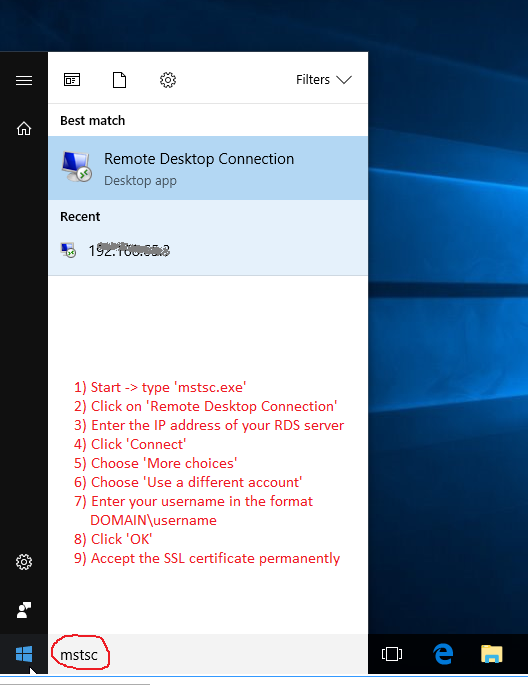This screenshot has width=528, height=685.
Task: Click the search box containing mstsc
Action: [x=208, y=654]
